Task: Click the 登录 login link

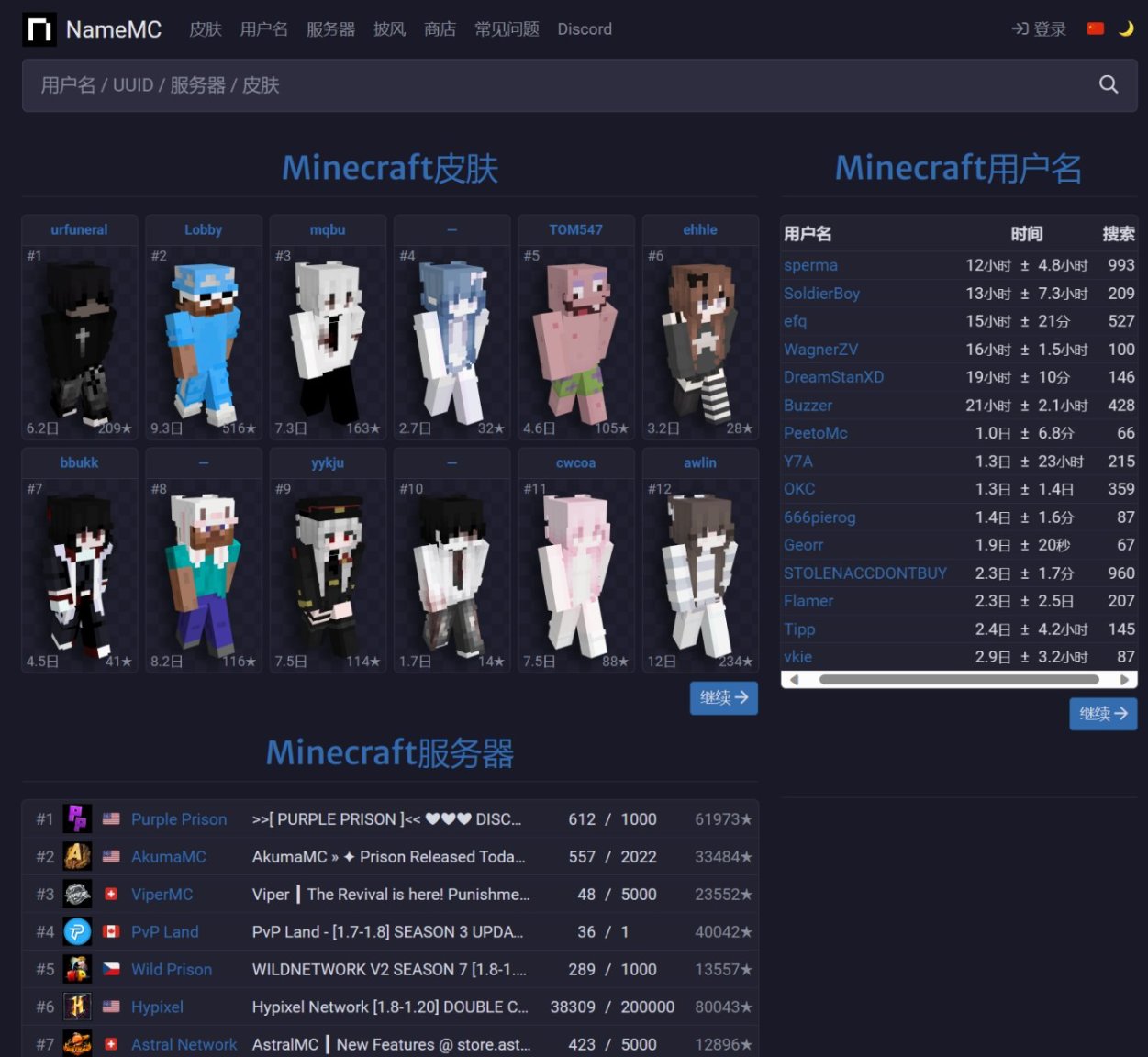Action: tap(1039, 29)
